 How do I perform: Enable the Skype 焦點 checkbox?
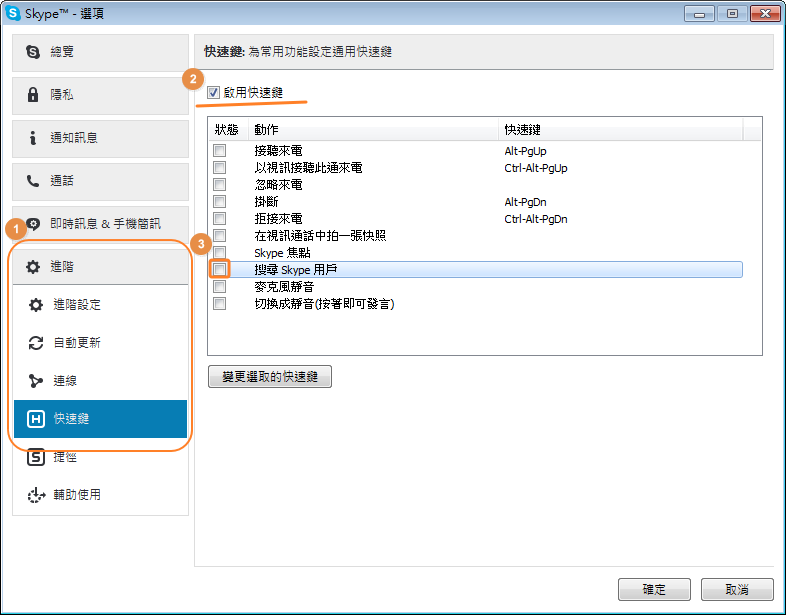220,252
